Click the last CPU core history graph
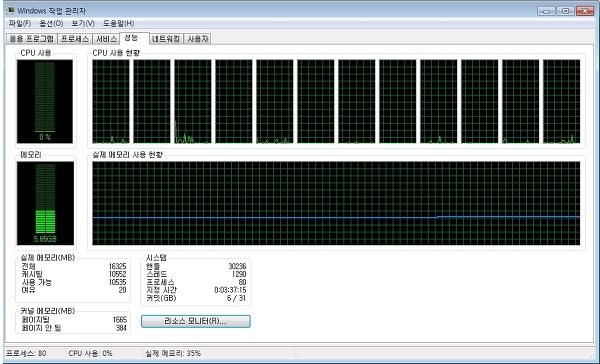Image resolution: width=600 pixels, height=364 pixels. click(561, 101)
